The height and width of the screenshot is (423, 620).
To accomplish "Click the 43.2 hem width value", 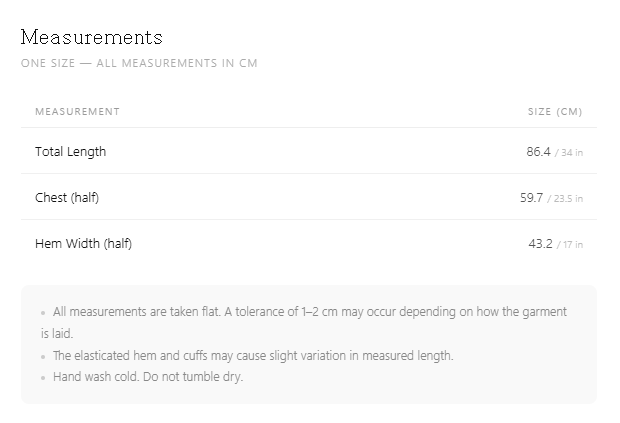I will 541,244.
